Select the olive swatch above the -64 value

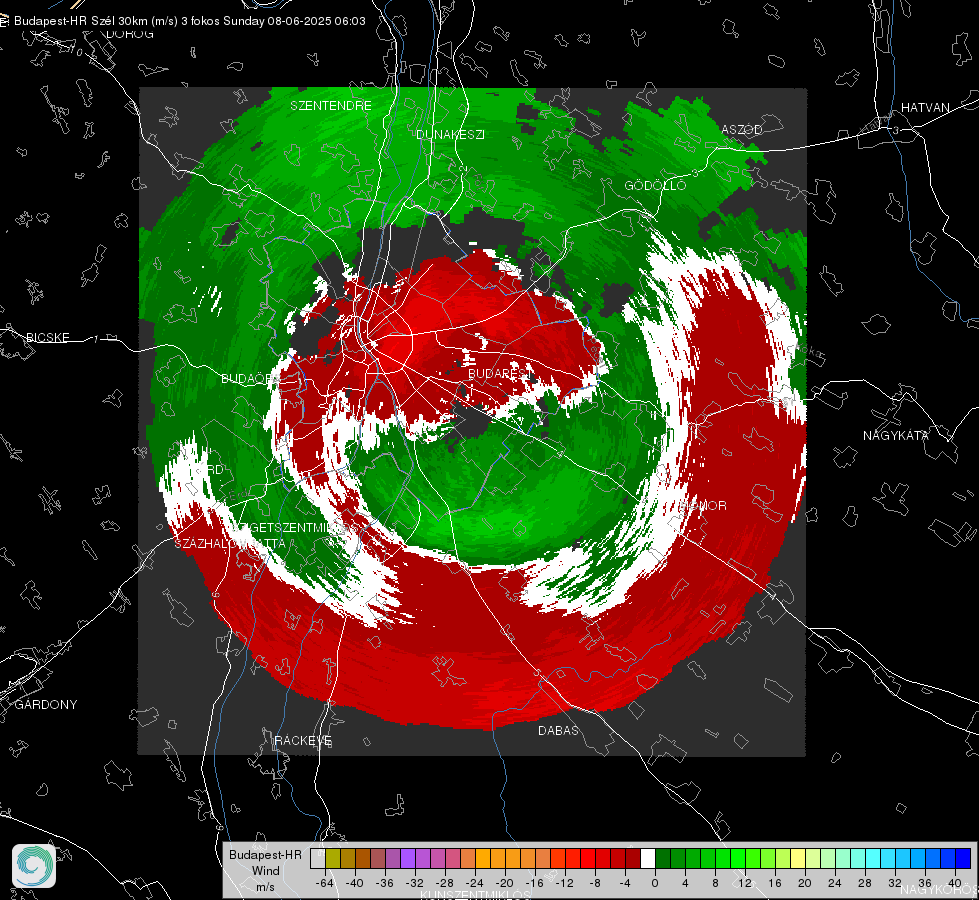point(332,858)
